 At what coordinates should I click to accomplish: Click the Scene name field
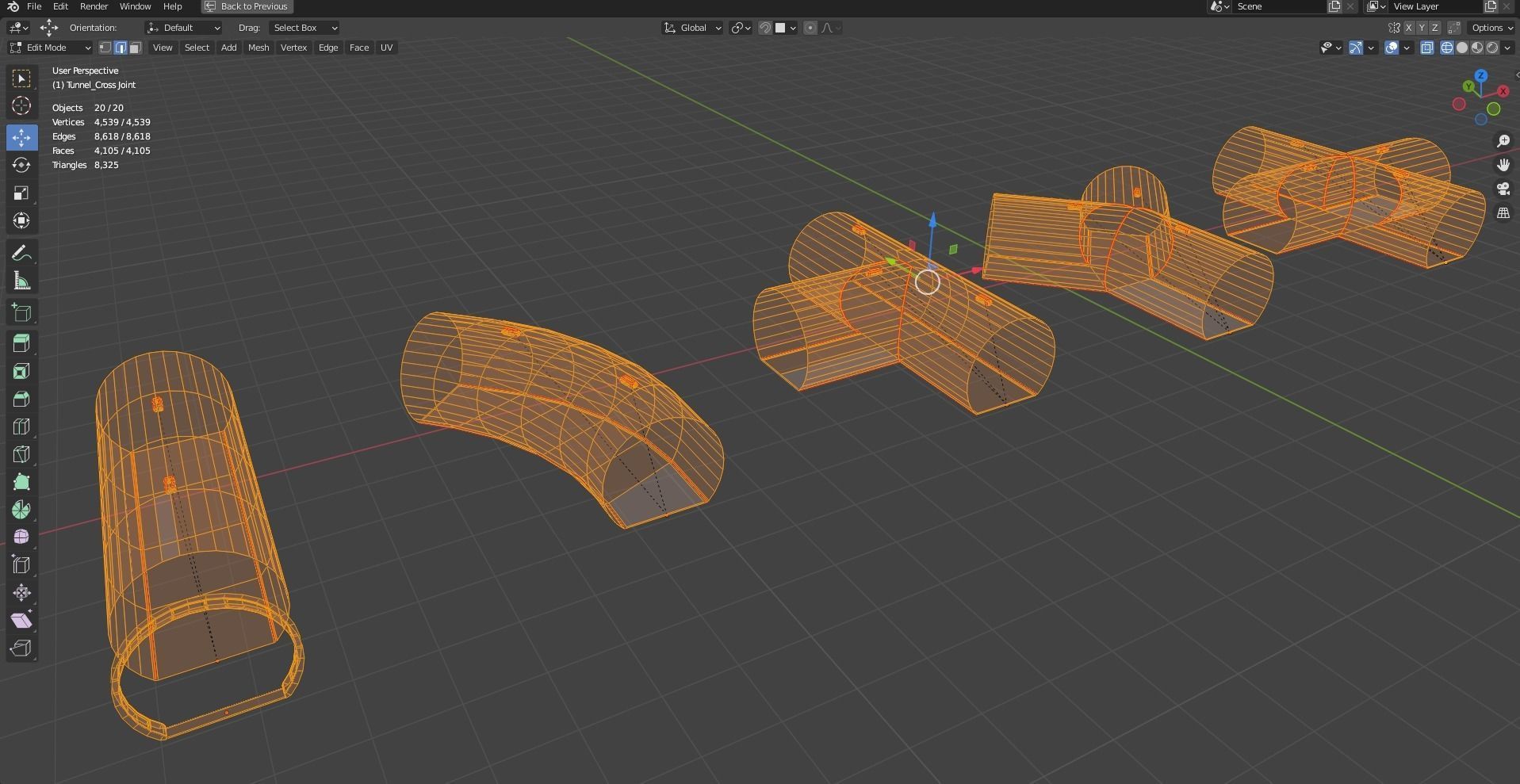click(1278, 6)
